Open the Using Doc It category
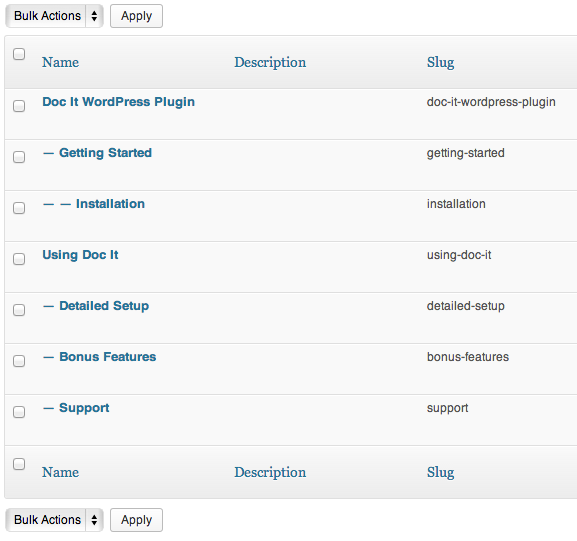 click(80, 255)
